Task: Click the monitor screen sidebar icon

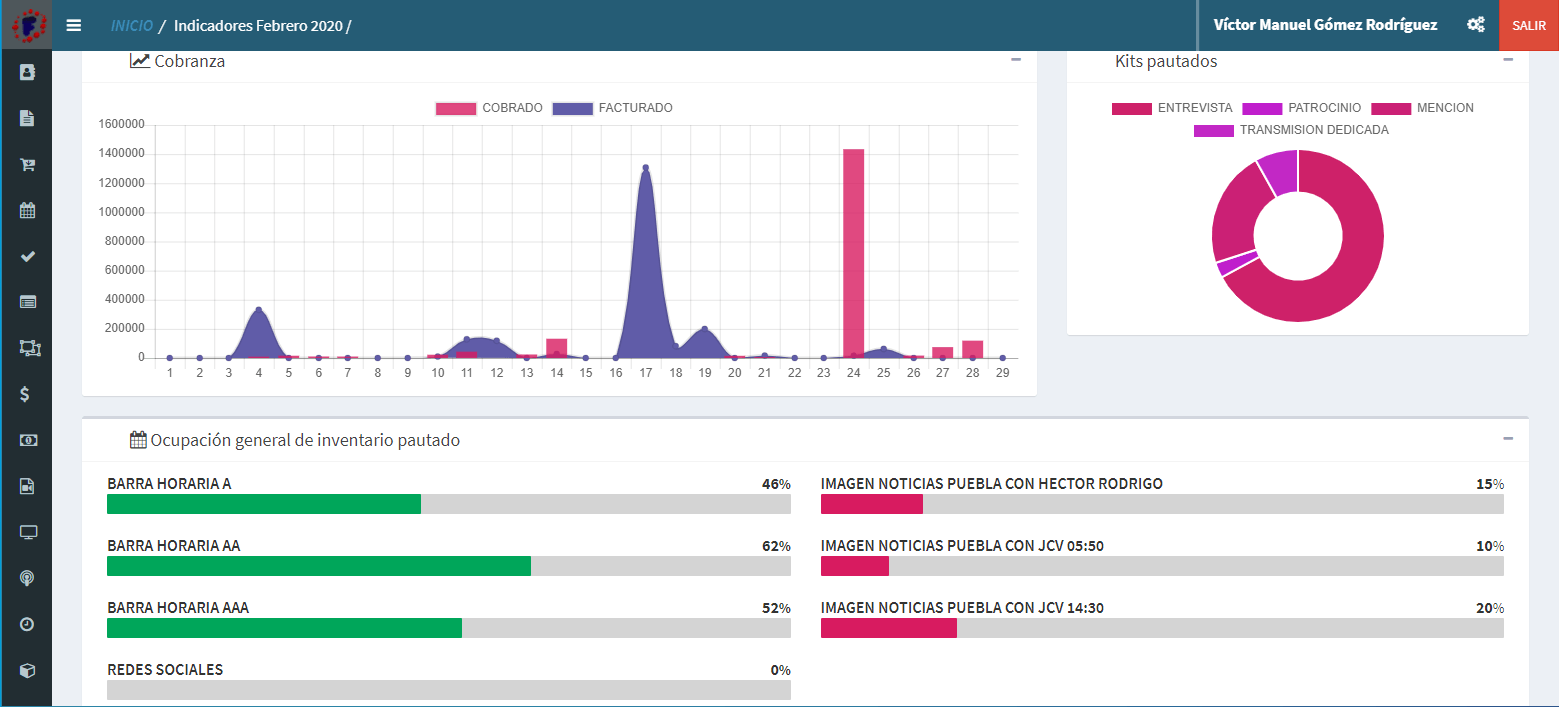Action: [x=27, y=532]
